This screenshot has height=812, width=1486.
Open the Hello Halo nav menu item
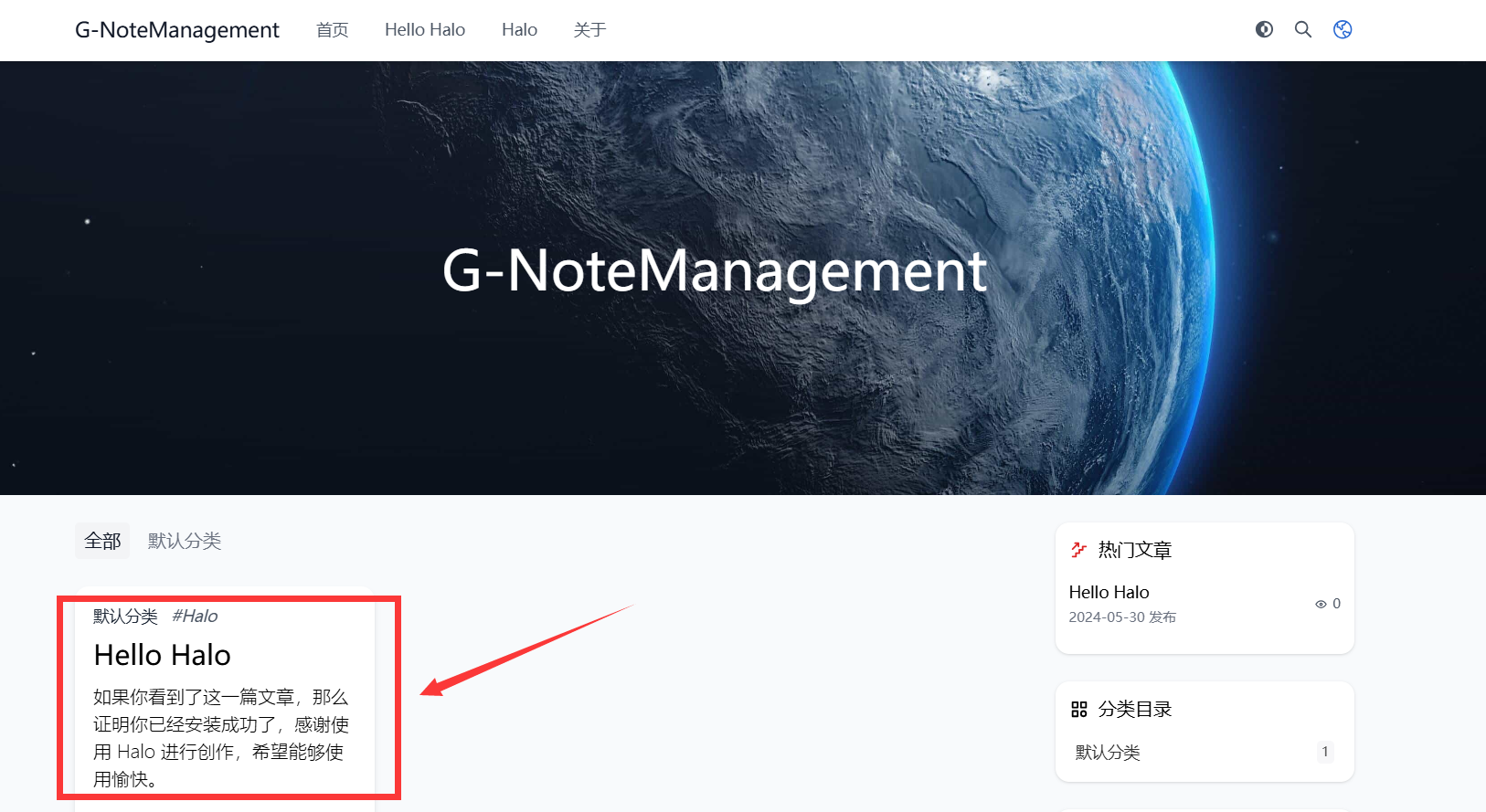(x=425, y=30)
